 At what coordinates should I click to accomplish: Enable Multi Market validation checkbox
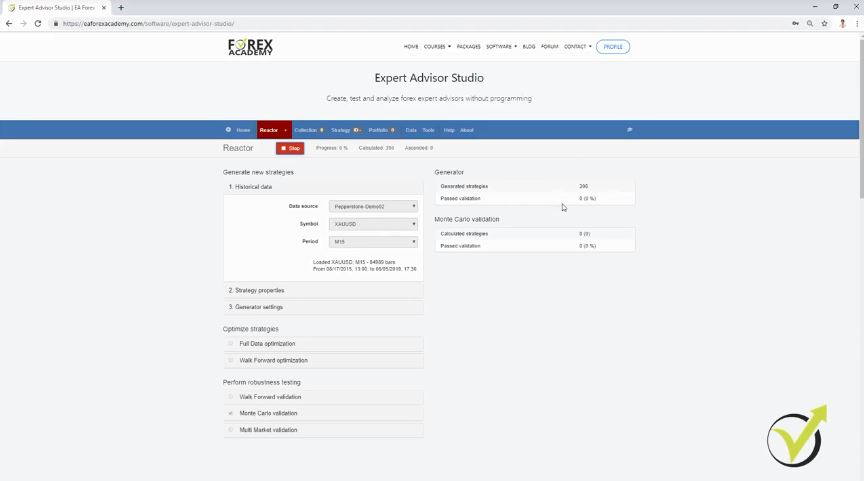(230, 430)
